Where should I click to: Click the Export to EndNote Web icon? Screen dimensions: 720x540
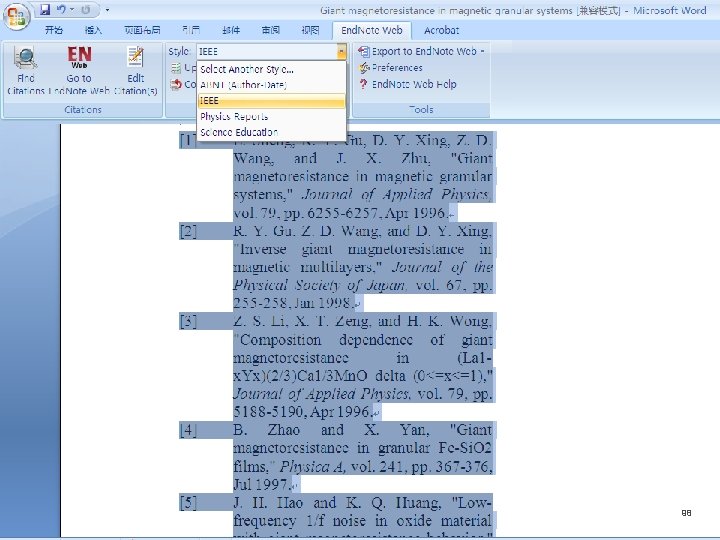coord(364,51)
